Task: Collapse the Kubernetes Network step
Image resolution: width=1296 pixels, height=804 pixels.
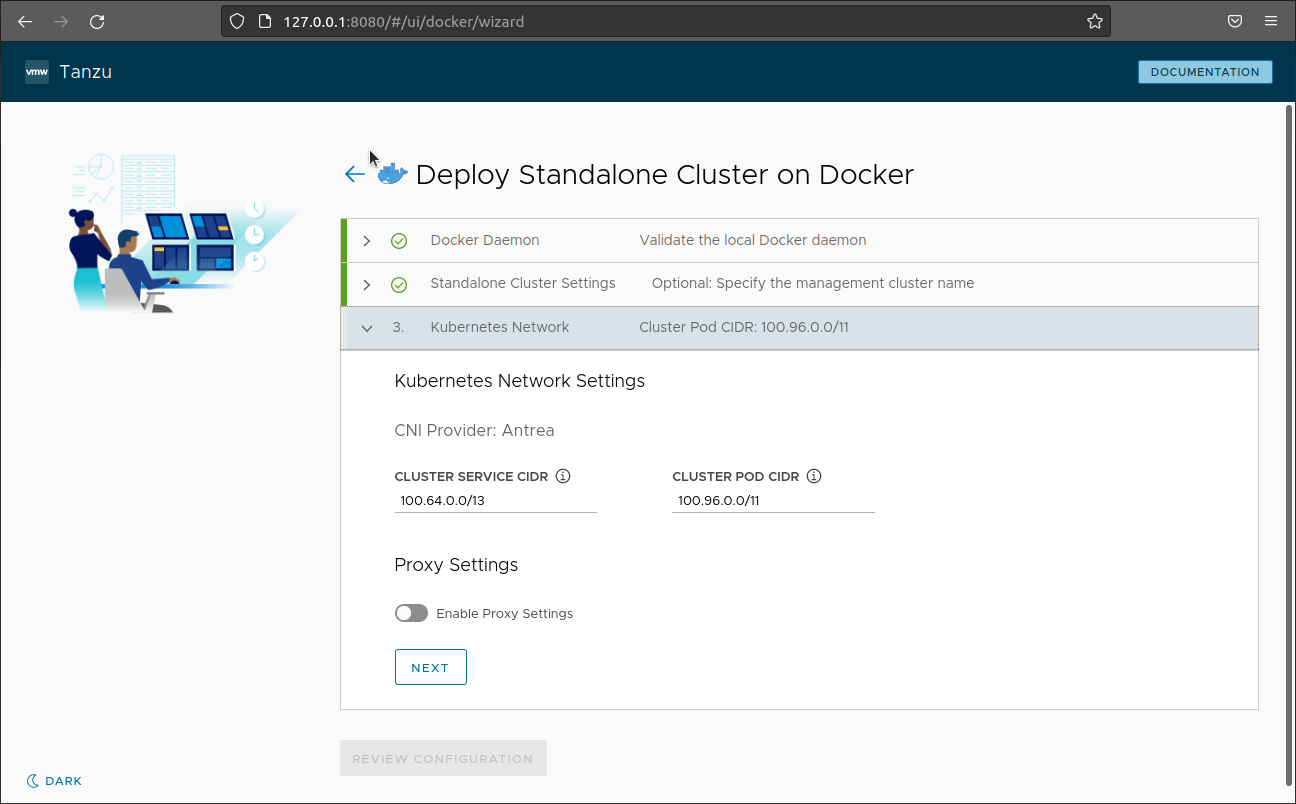Action: click(x=367, y=328)
